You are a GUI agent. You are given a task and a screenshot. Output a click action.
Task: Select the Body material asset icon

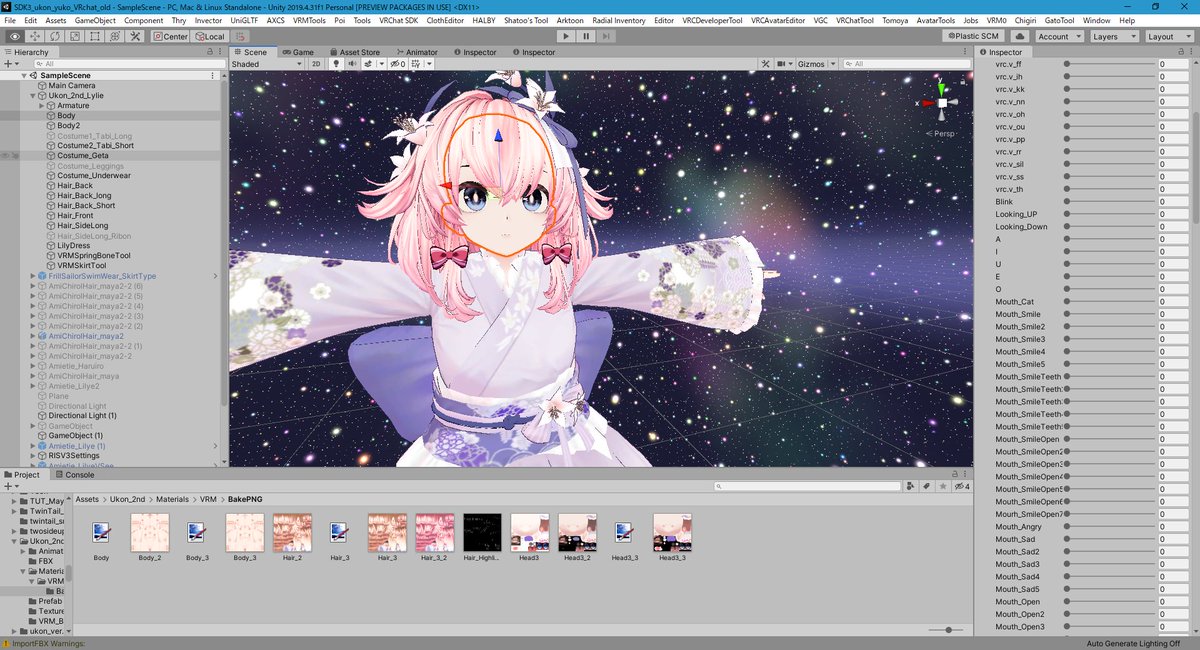101,532
